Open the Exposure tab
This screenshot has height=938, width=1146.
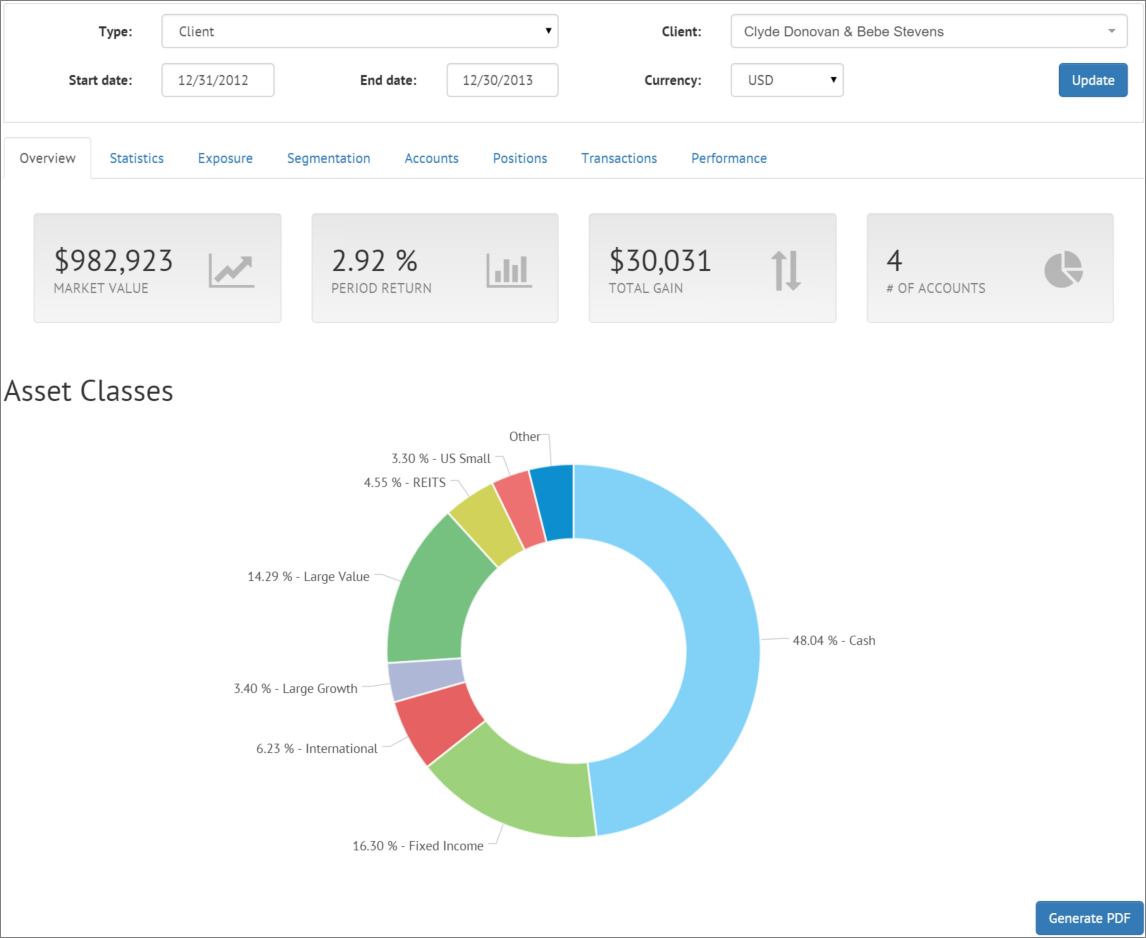225,158
